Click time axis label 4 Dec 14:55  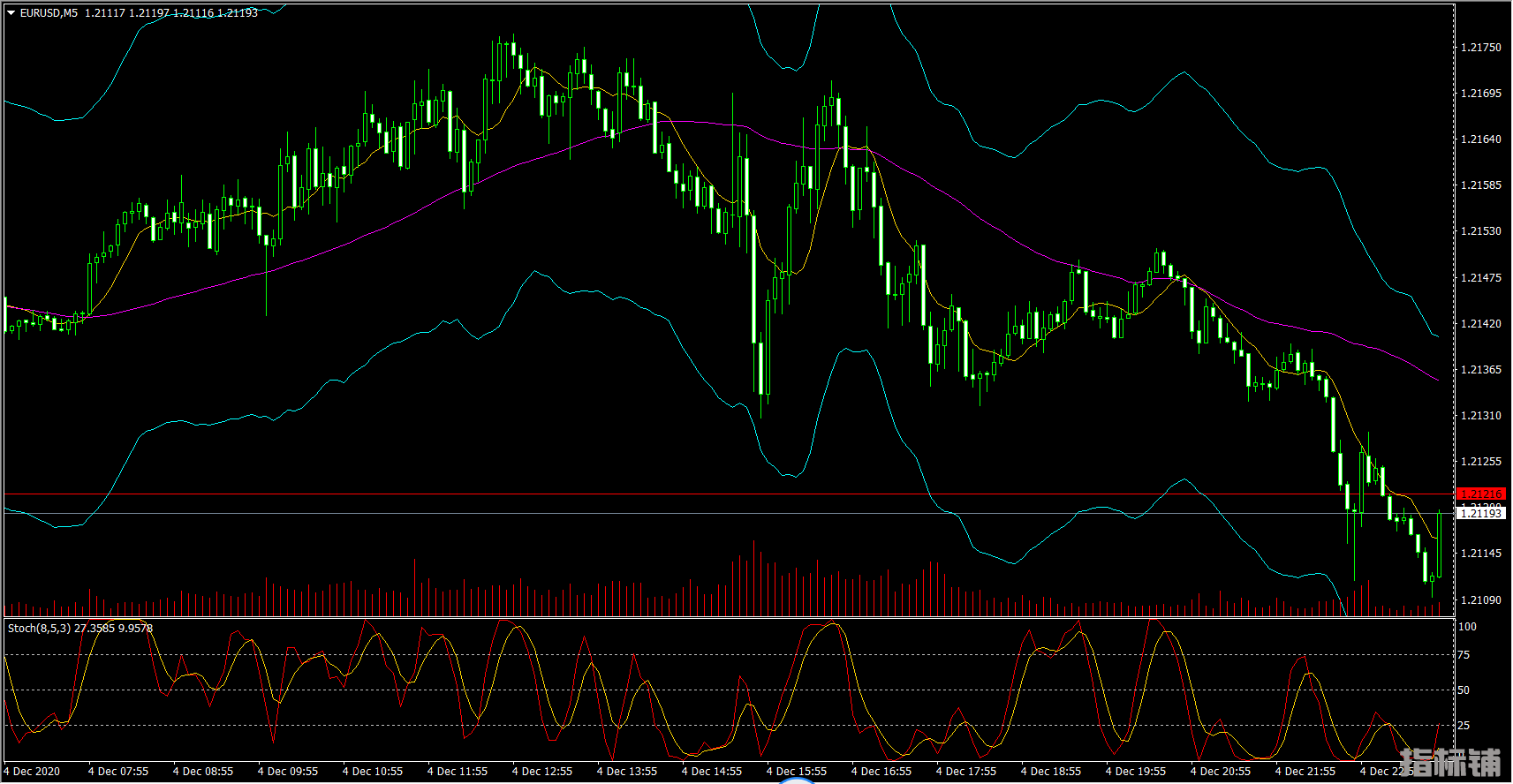click(x=712, y=772)
